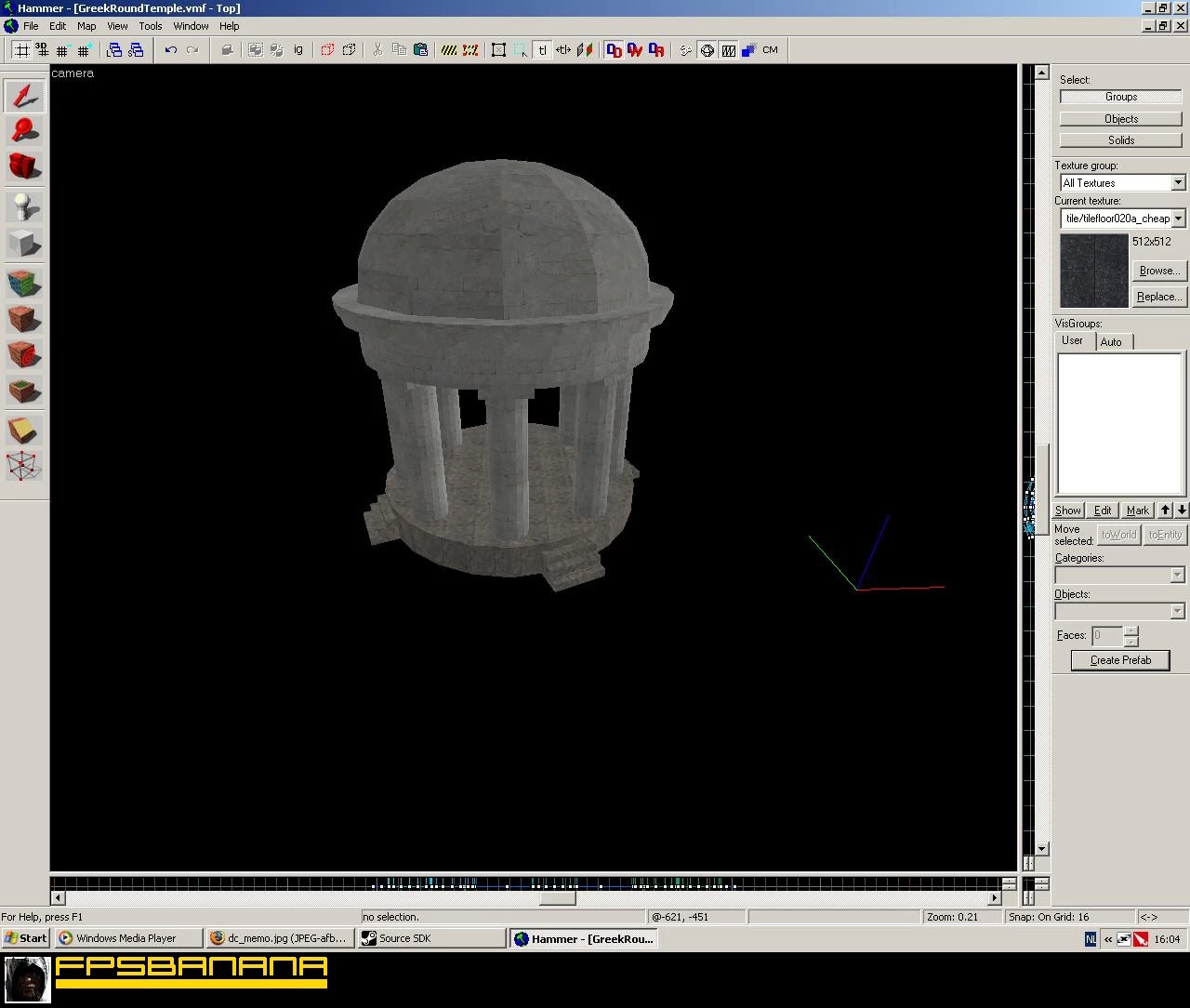This screenshot has width=1190, height=1008.
Task: Expand the Categories combo box
Action: tap(1177, 576)
